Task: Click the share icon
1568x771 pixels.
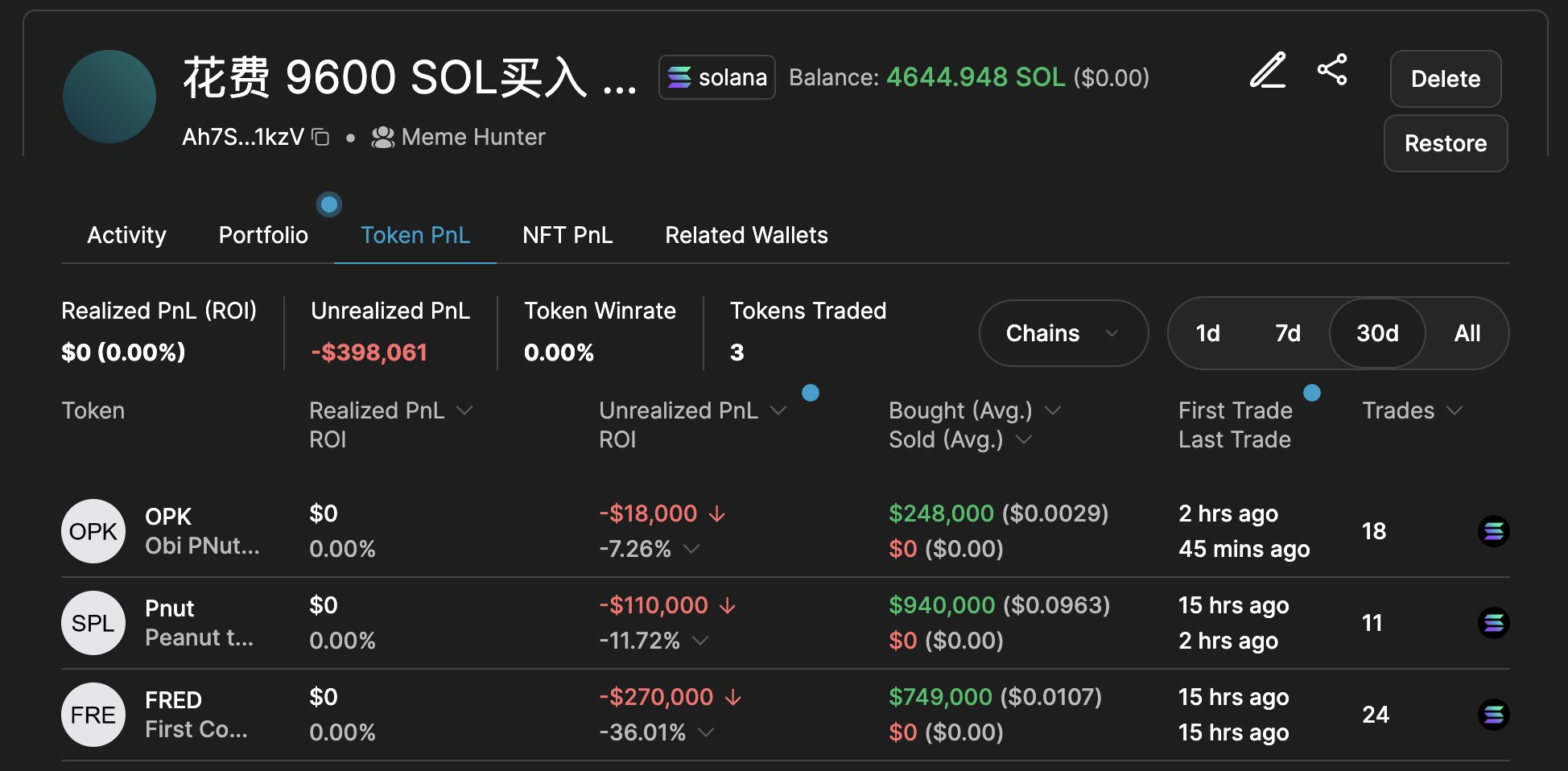Action: (x=1332, y=69)
